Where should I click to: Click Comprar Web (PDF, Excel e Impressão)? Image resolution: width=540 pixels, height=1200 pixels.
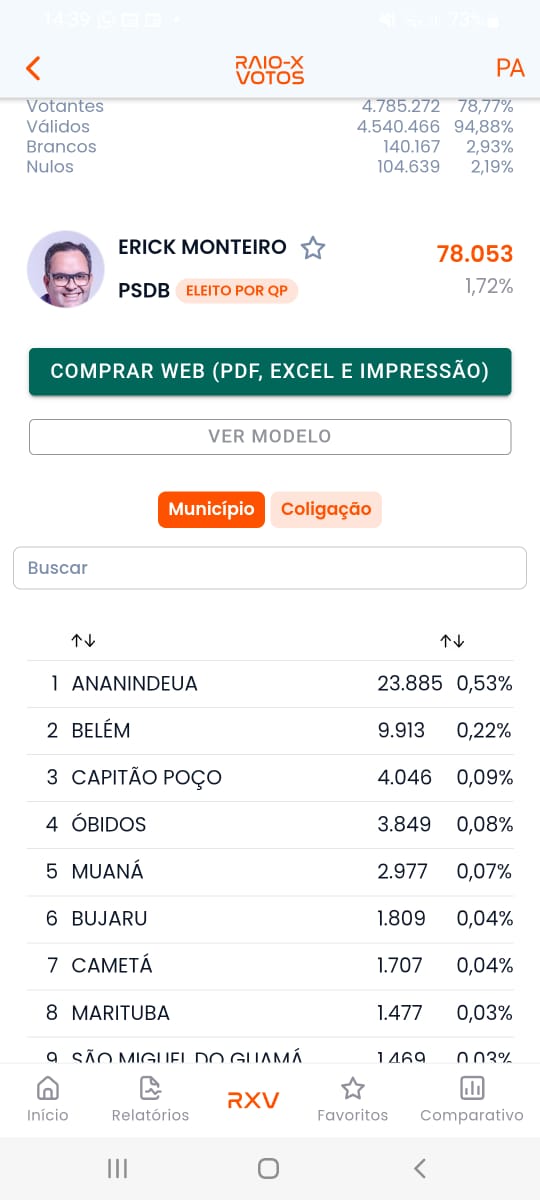click(x=270, y=371)
